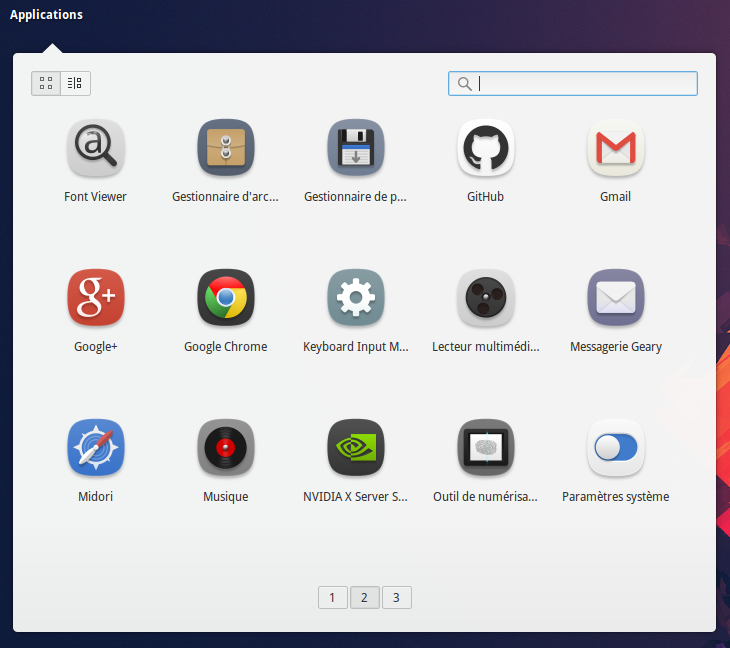Open the Gmail app icon
The image size is (730, 648).
click(x=615, y=148)
